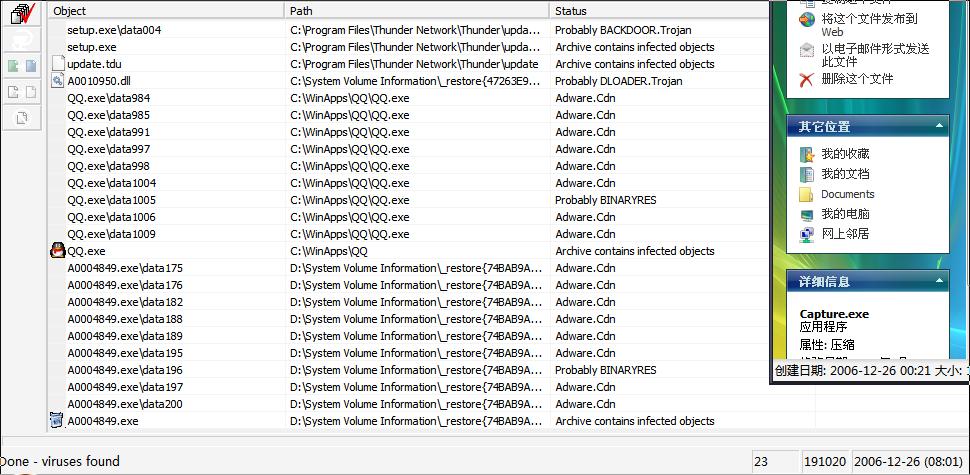
Task: Select A0004849.exe\data188 entry
Action: pos(125,319)
